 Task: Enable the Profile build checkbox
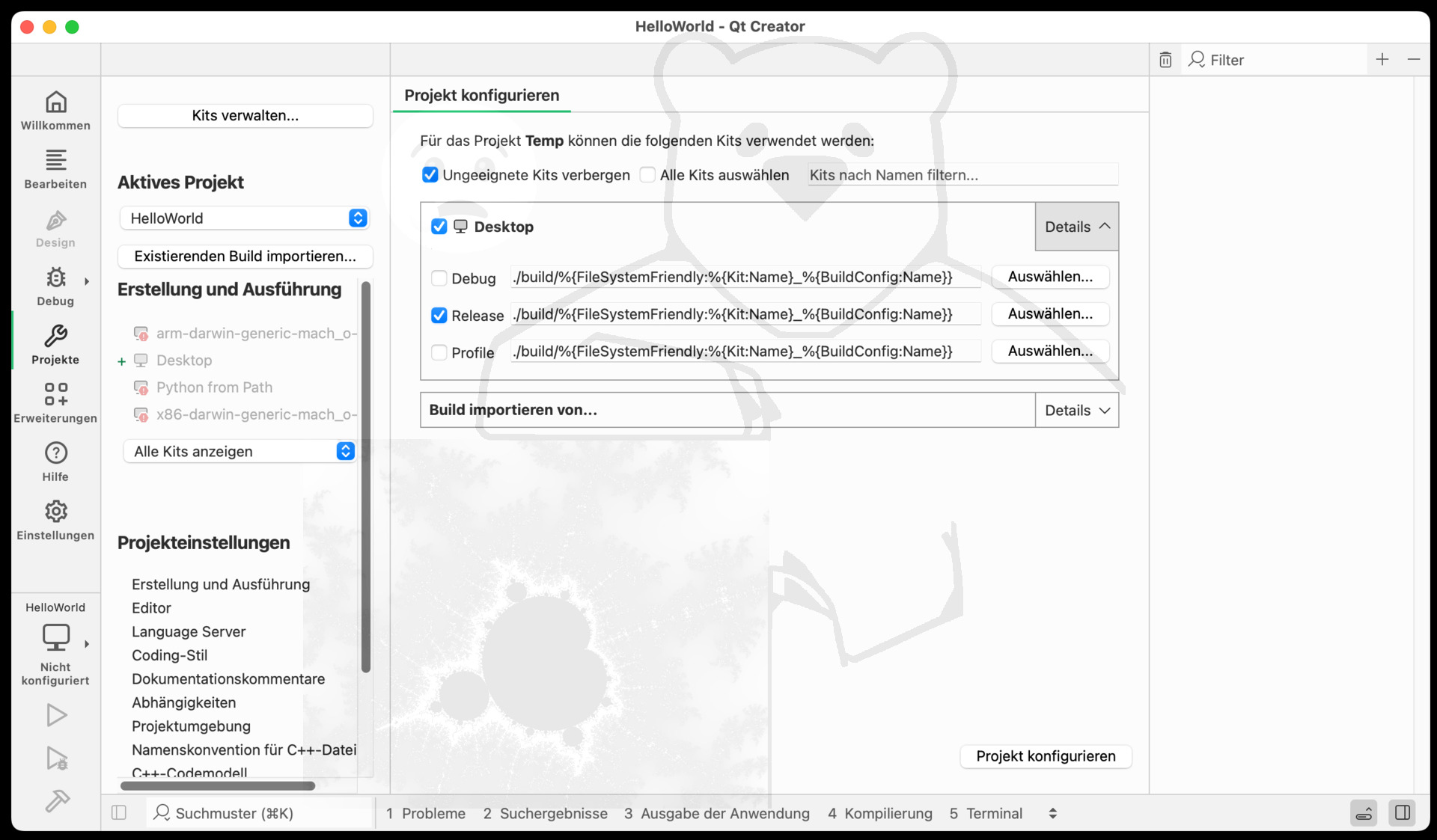pyautogui.click(x=439, y=352)
